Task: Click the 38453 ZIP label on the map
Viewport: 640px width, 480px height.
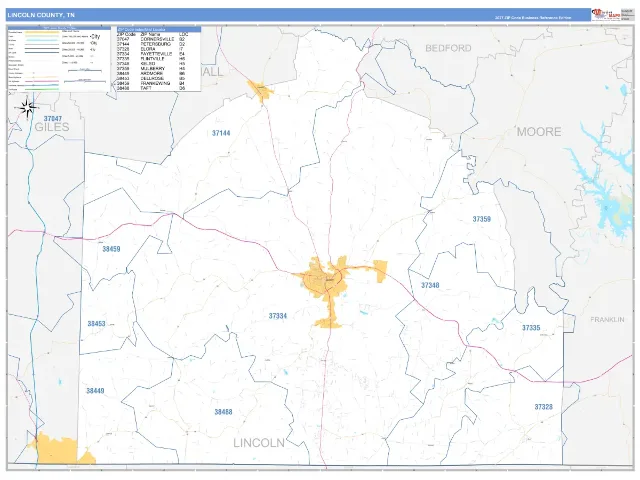Action: click(96, 324)
